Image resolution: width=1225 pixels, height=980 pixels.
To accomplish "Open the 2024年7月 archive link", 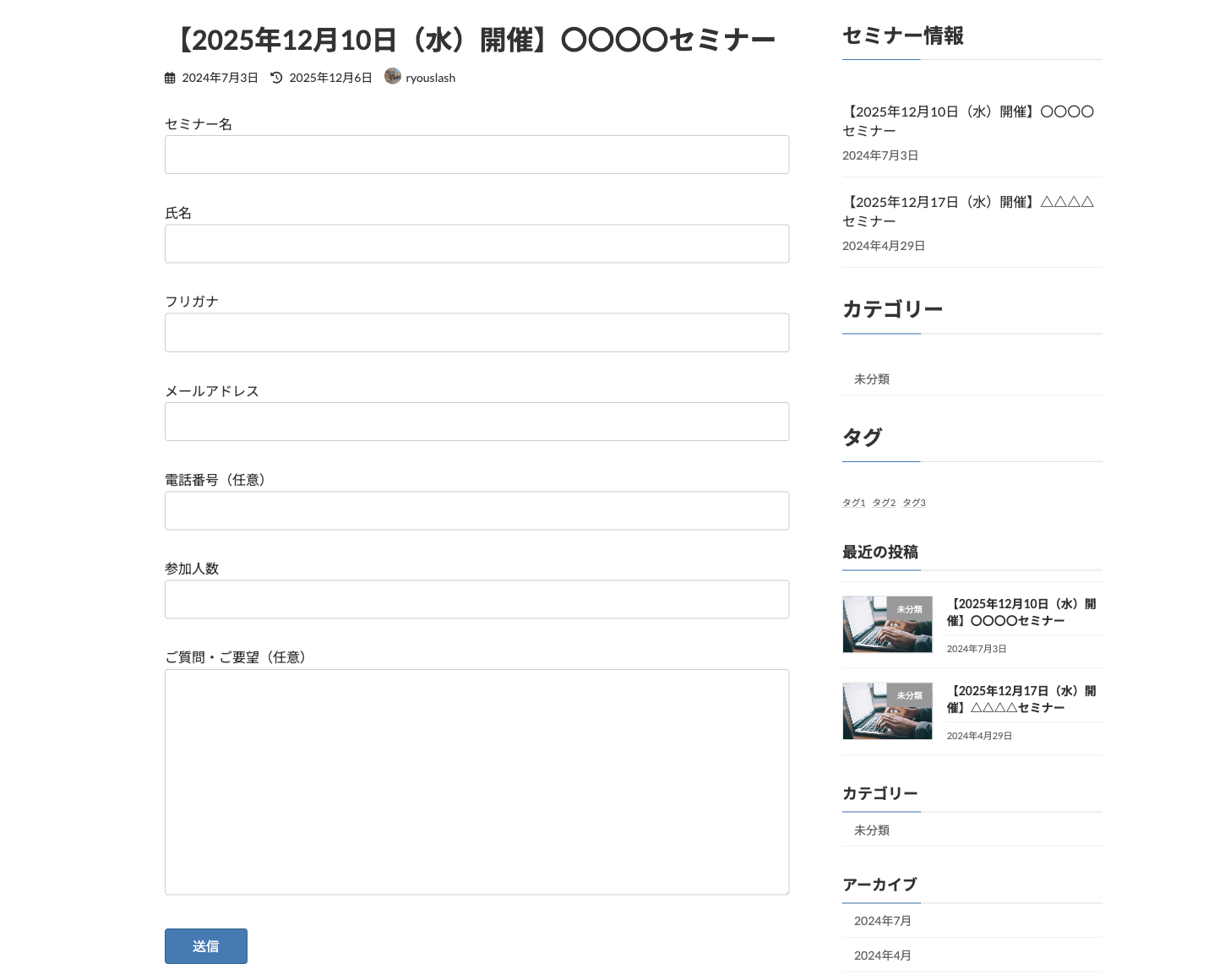I will pyautogui.click(x=882, y=921).
